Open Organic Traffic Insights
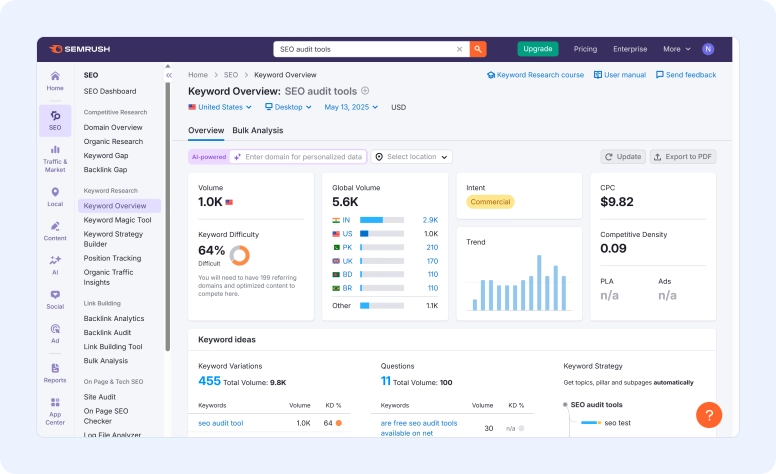The width and height of the screenshot is (776, 474). coord(108,277)
